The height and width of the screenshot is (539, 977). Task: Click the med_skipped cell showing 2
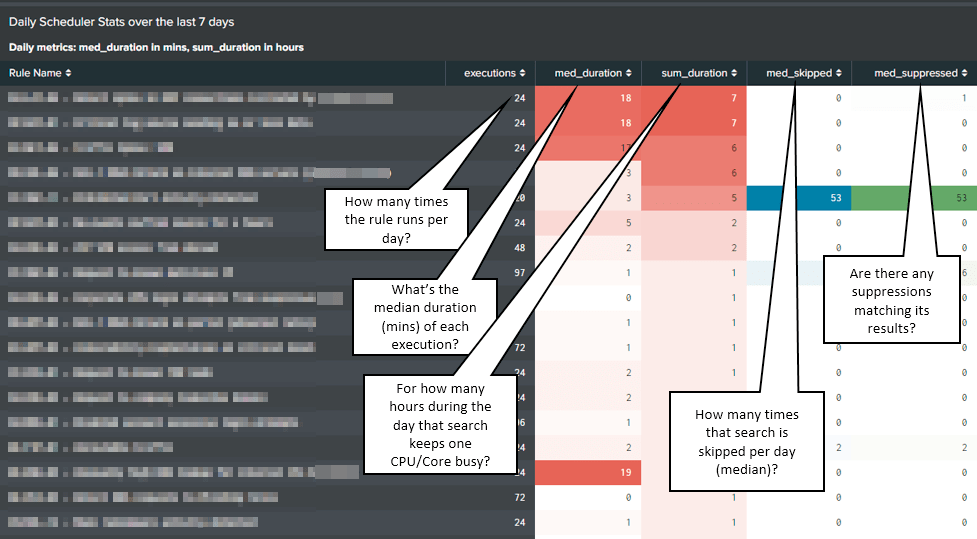pos(837,447)
